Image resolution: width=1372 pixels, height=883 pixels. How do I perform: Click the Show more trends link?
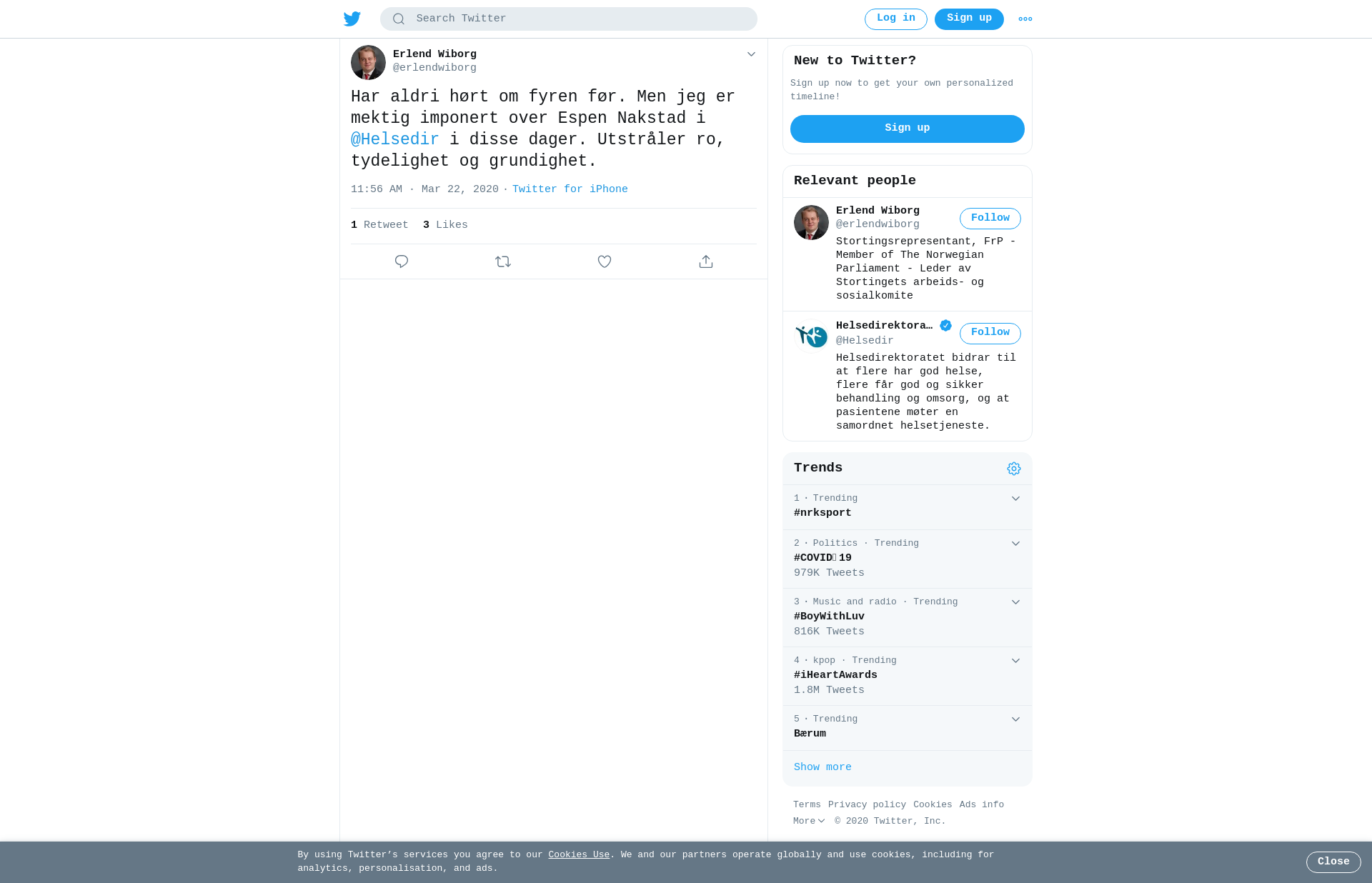[x=822, y=767]
